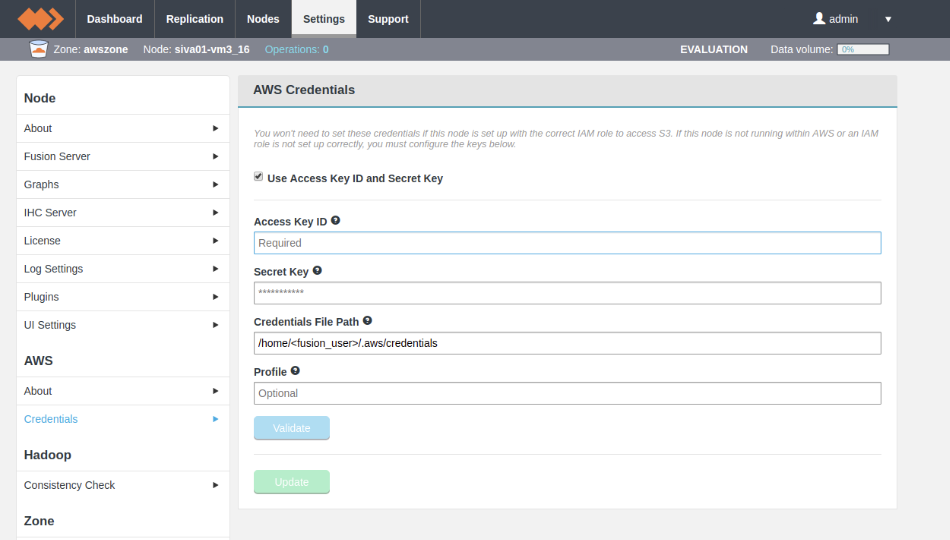Click node name siva01-vm3_16

click(x=212, y=49)
